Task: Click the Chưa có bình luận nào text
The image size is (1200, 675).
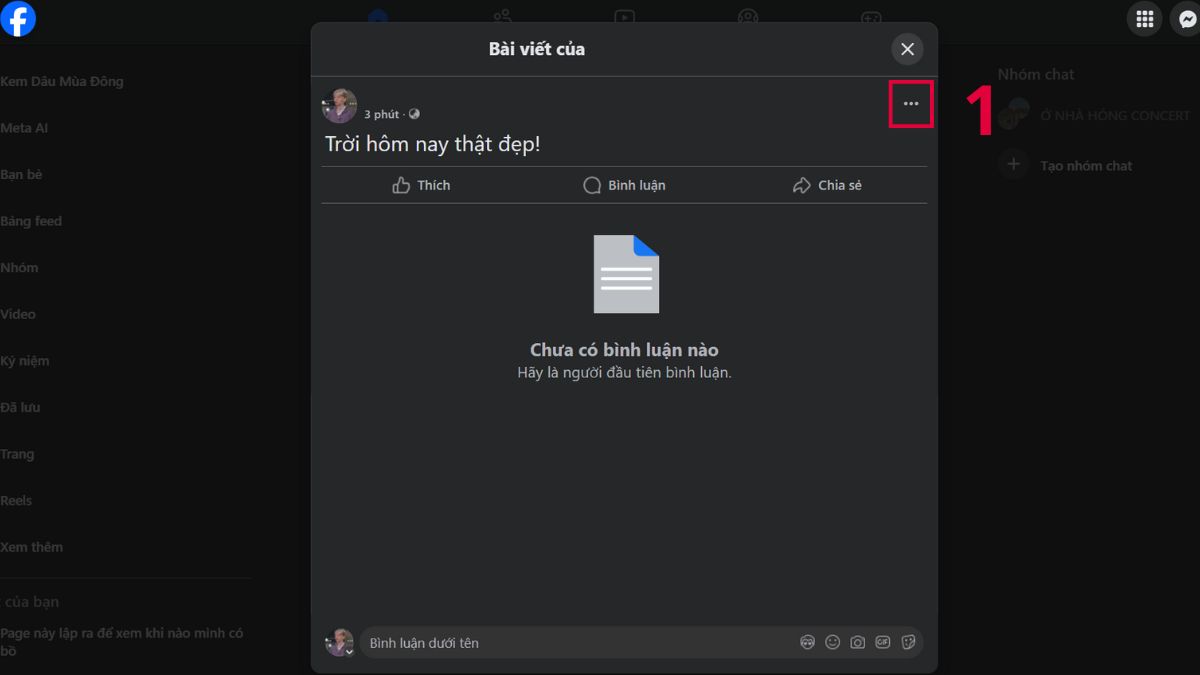Action: tap(624, 350)
